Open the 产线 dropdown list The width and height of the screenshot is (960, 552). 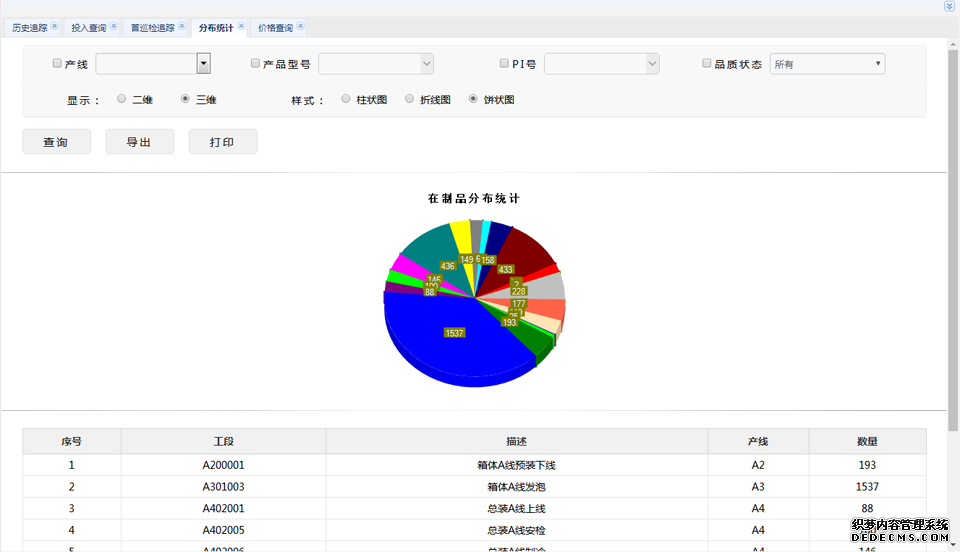pos(203,64)
